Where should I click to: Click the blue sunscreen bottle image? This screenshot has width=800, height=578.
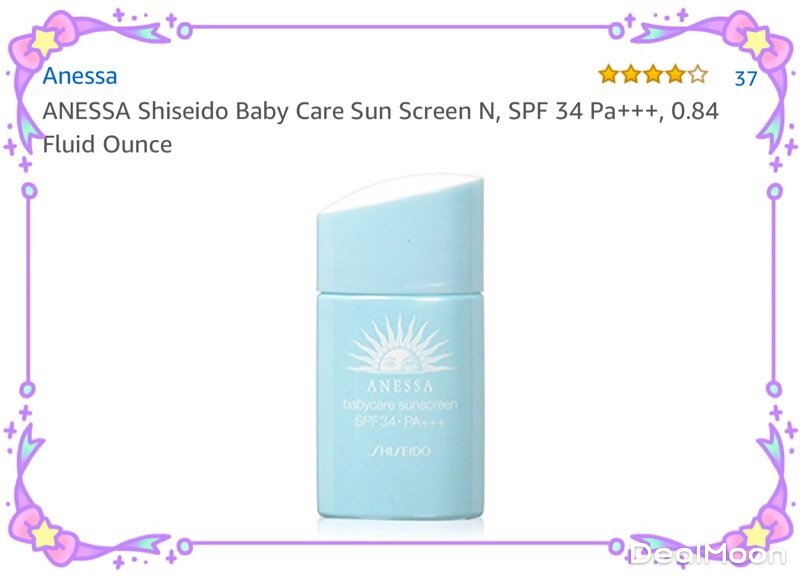point(400,347)
